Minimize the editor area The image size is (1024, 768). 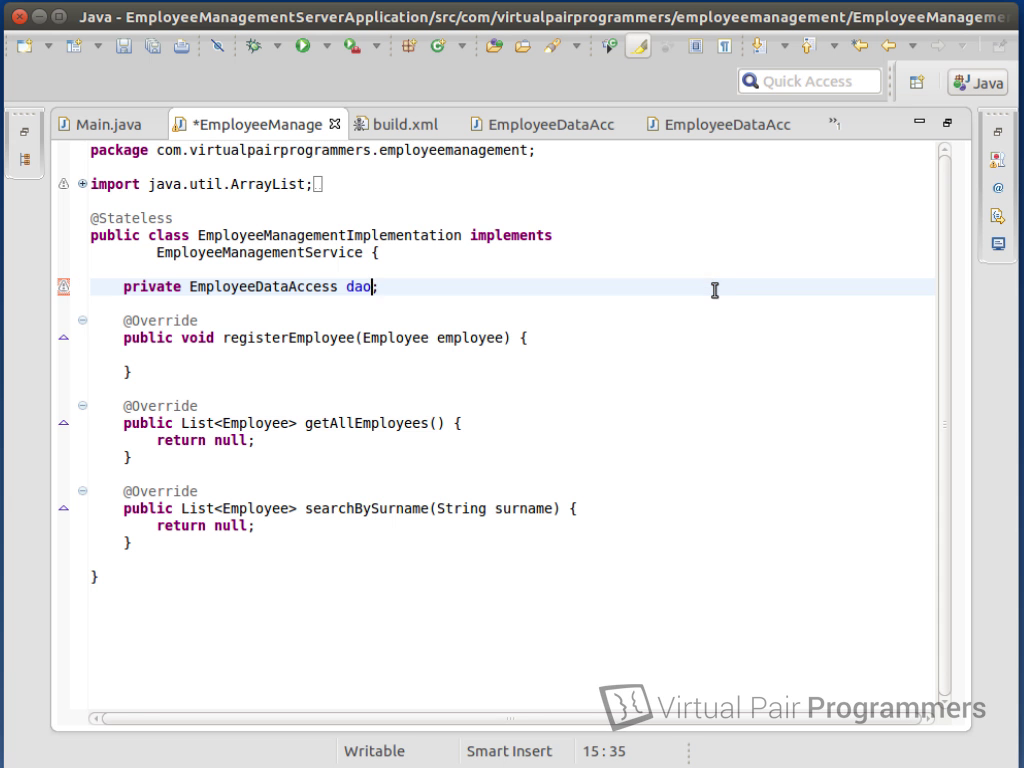920,121
